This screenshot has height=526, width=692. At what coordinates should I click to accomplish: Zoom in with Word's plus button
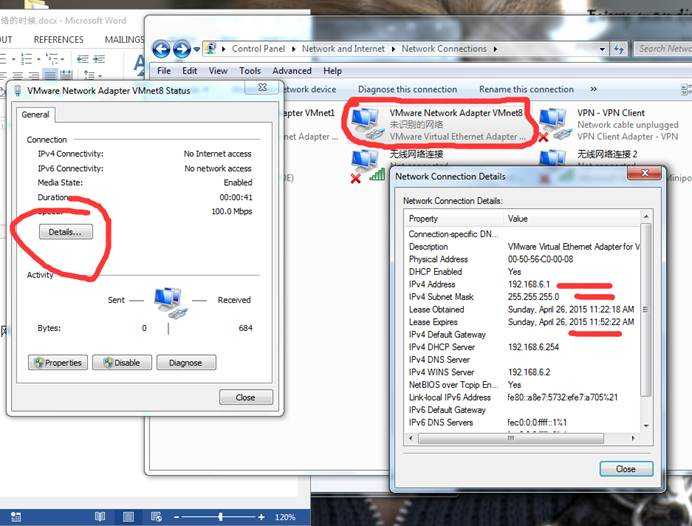tap(261, 517)
